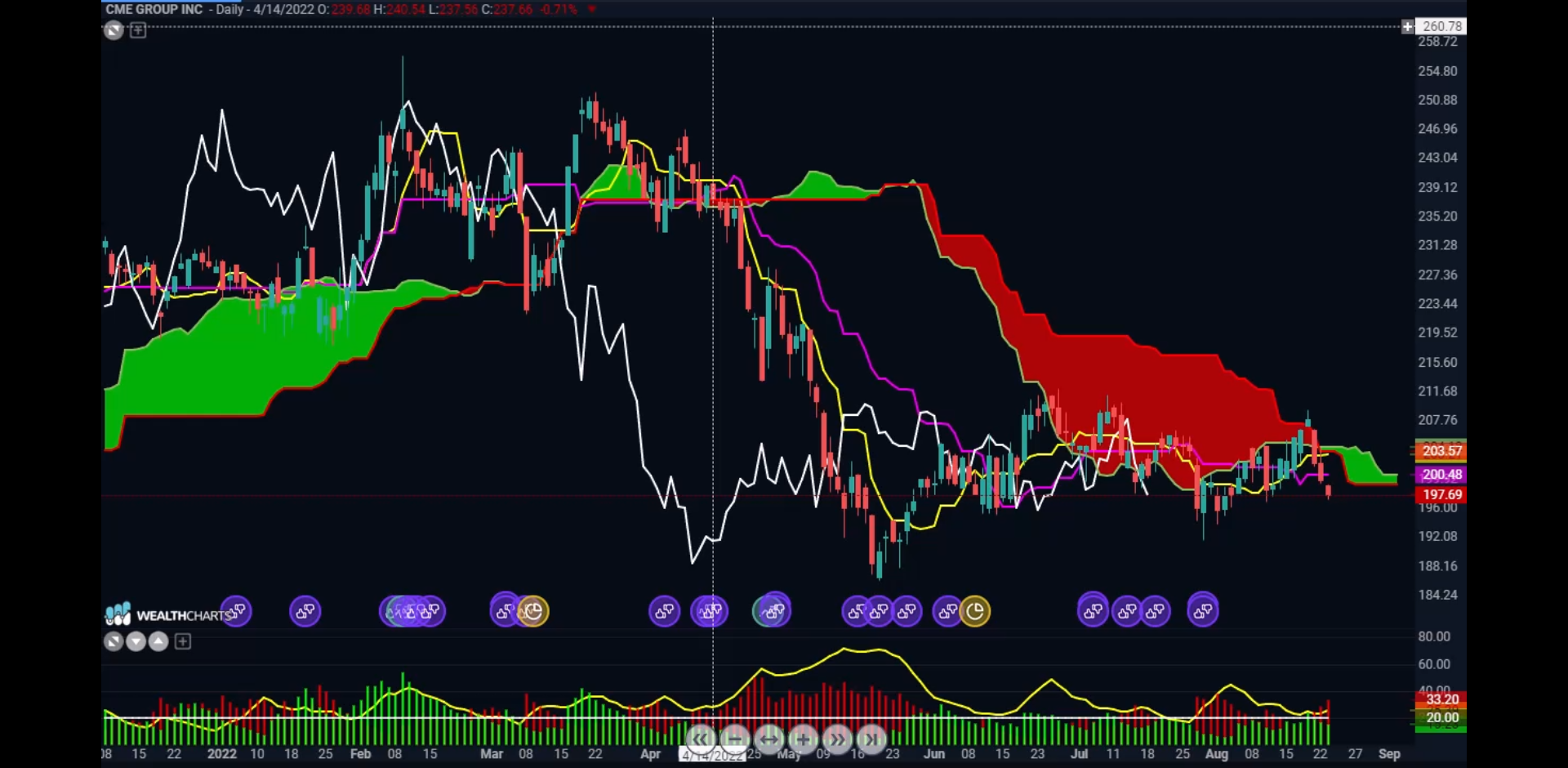Open middle sentiment marker of the mid-May trio

pos(880,611)
